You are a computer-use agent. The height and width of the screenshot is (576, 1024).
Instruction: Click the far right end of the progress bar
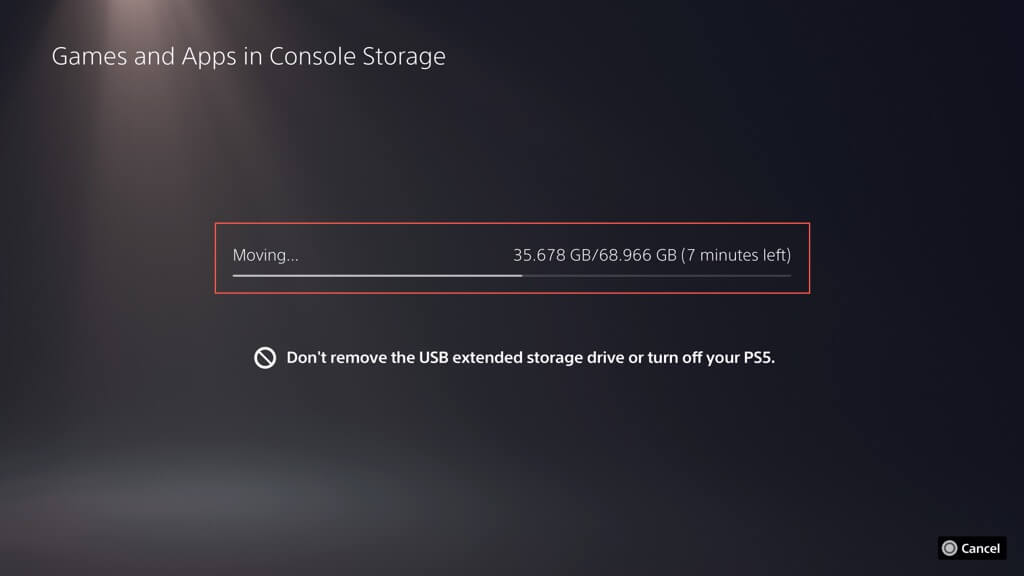point(789,275)
